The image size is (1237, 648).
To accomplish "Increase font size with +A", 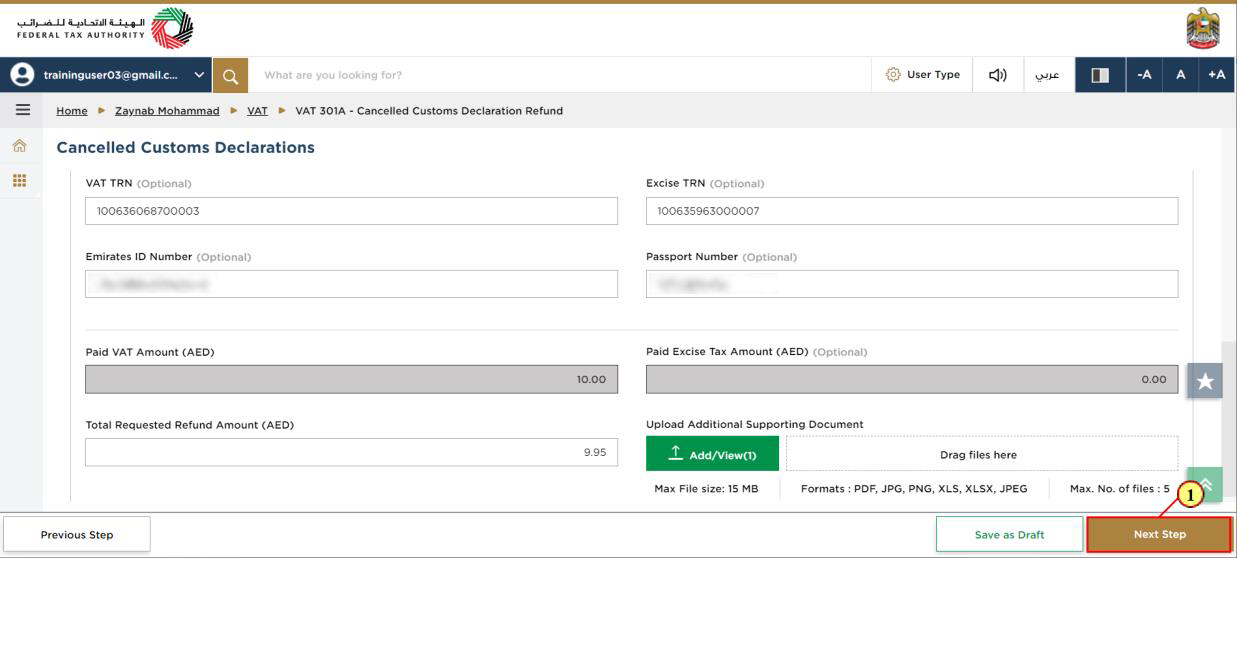I will [x=1216, y=75].
